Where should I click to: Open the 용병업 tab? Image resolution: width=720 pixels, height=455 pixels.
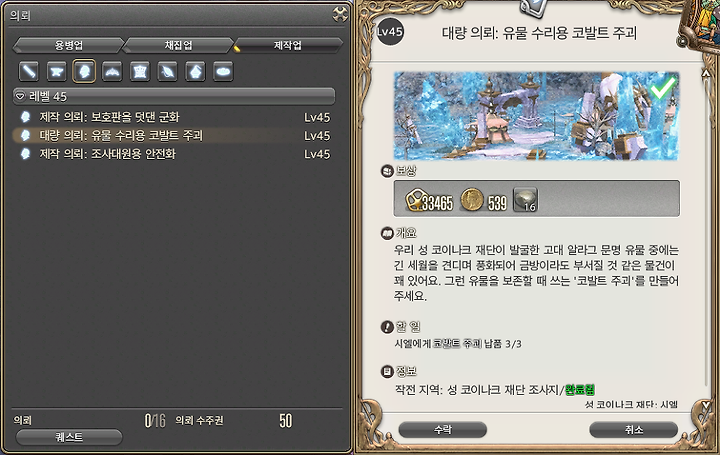pos(69,45)
